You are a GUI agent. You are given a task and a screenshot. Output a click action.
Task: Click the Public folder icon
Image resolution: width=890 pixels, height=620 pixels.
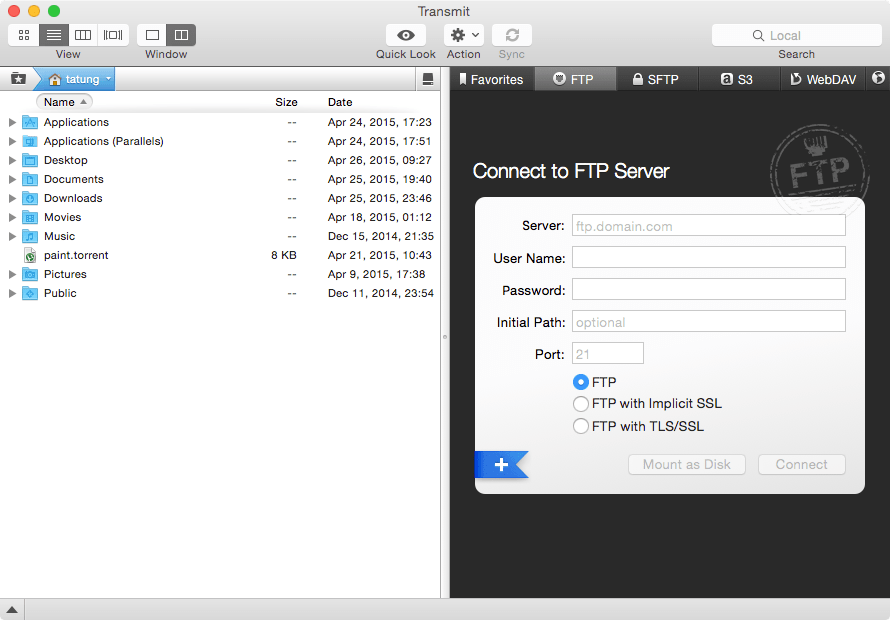click(x=30, y=293)
